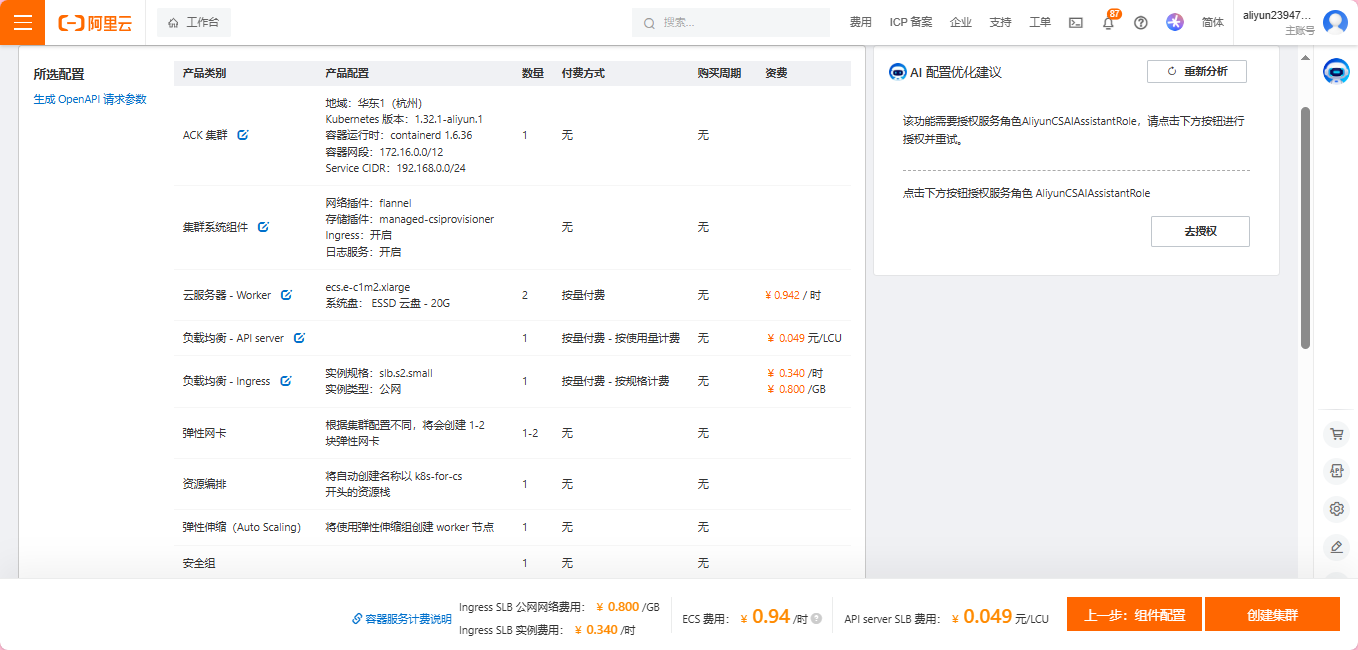Go back to 上一步：组件配置
Image resolution: width=1358 pixels, height=650 pixels.
1134,615
